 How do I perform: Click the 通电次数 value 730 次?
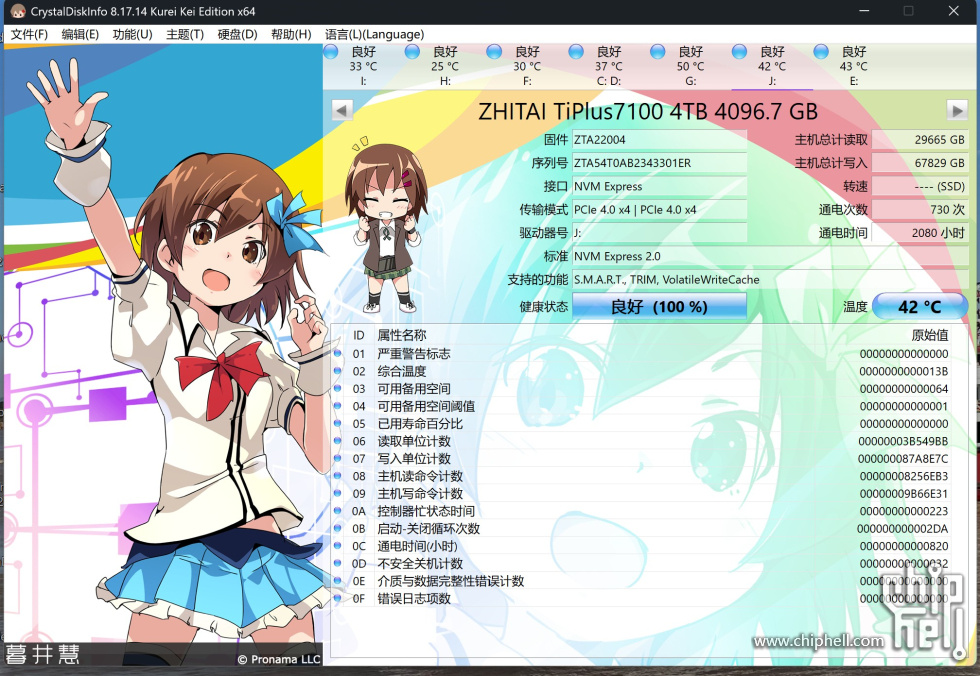pos(920,210)
